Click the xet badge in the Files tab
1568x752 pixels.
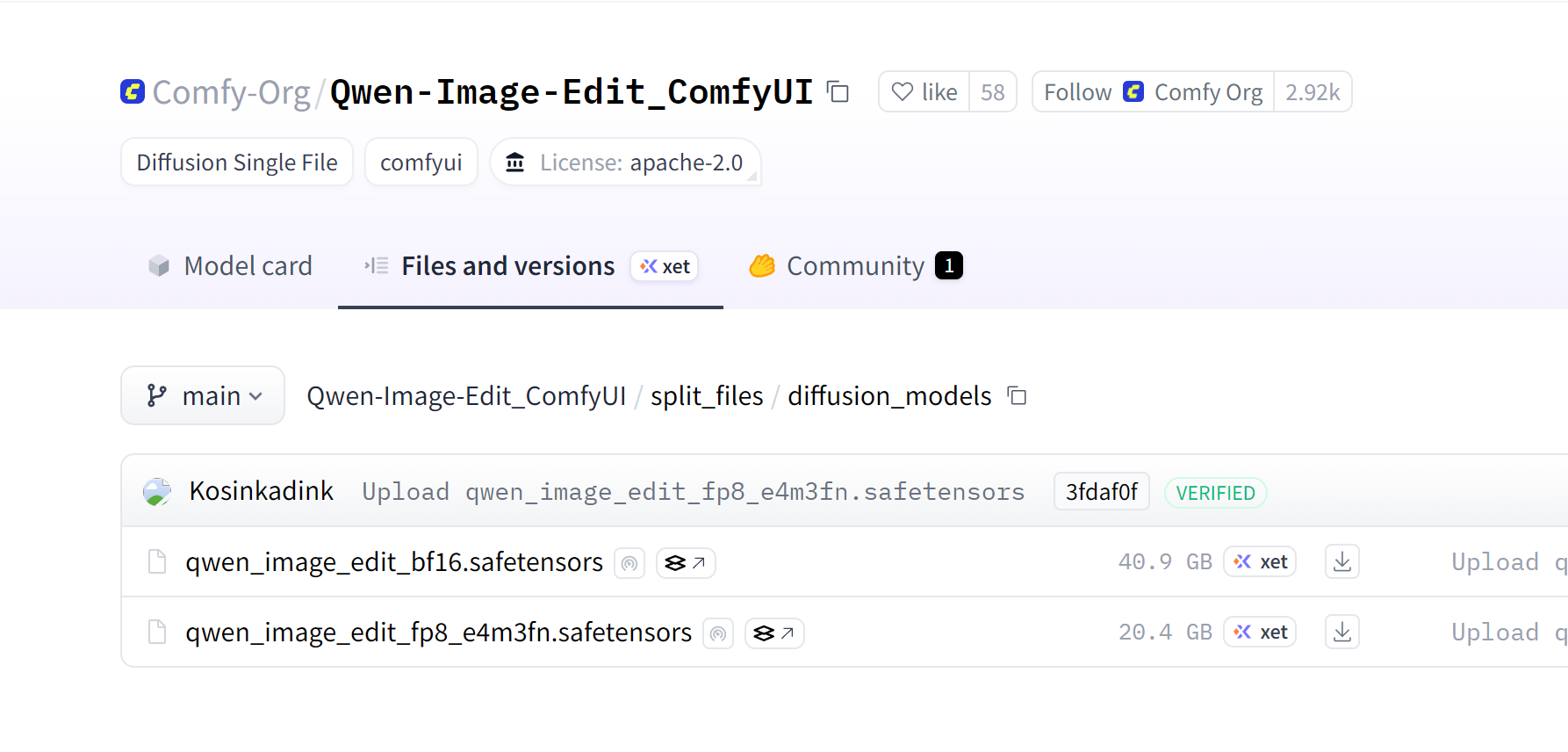pos(665,266)
